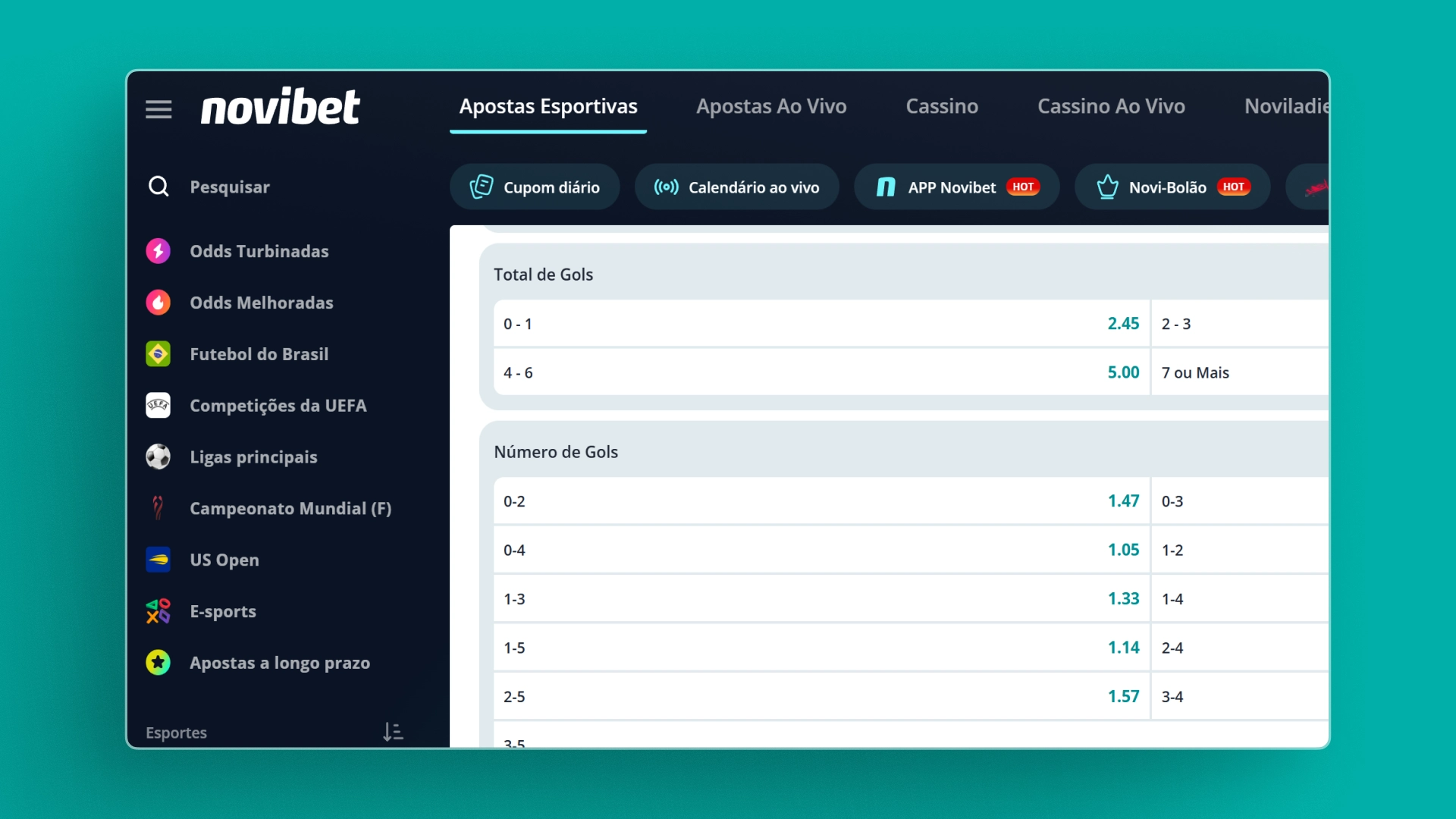The width and height of the screenshot is (1456, 819).
Task: Click the US Open logo icon
Action: tap(158, 560)
